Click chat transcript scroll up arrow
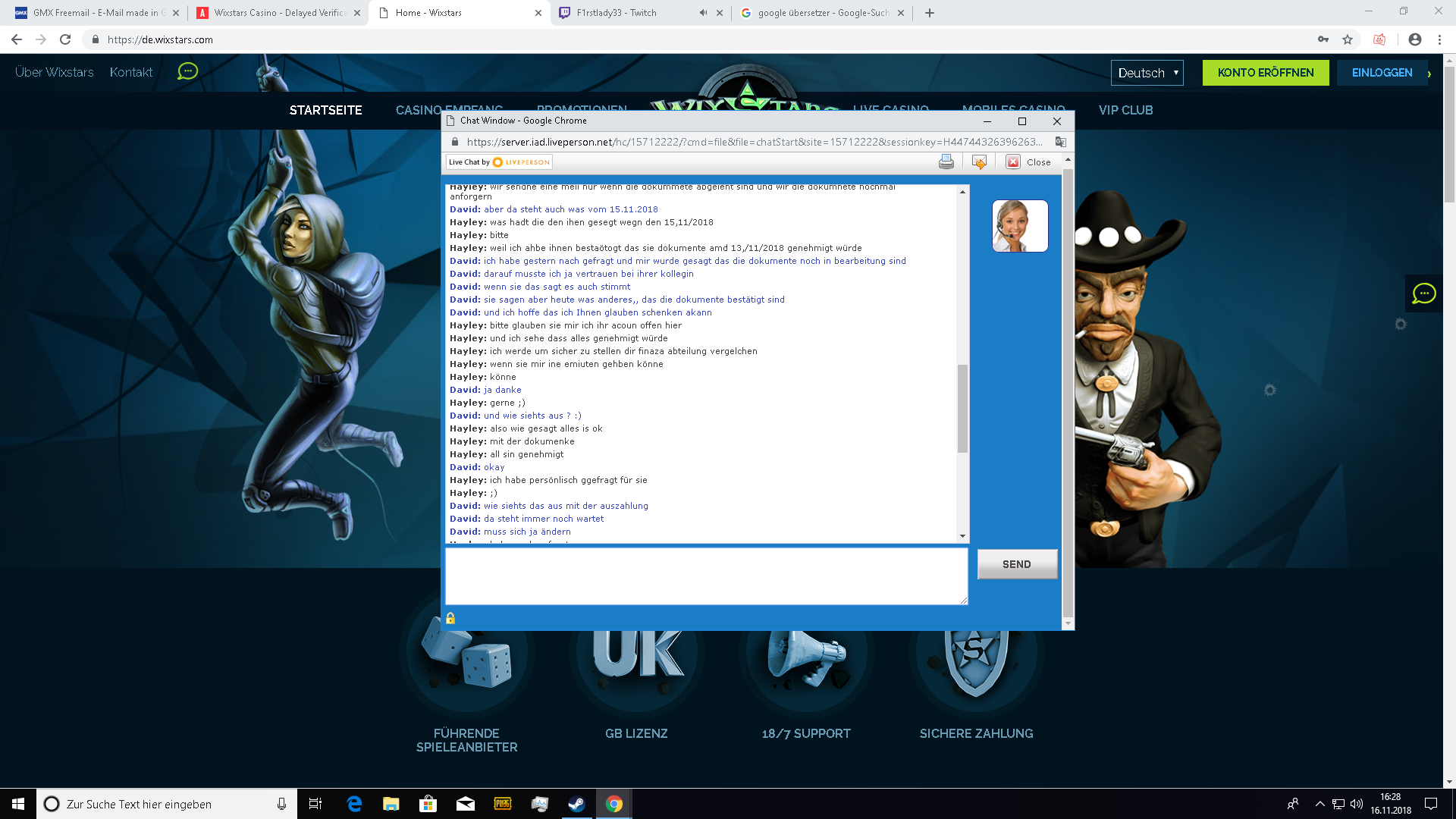Screen dimensions: 1456x819 click(x=962, y=192)
